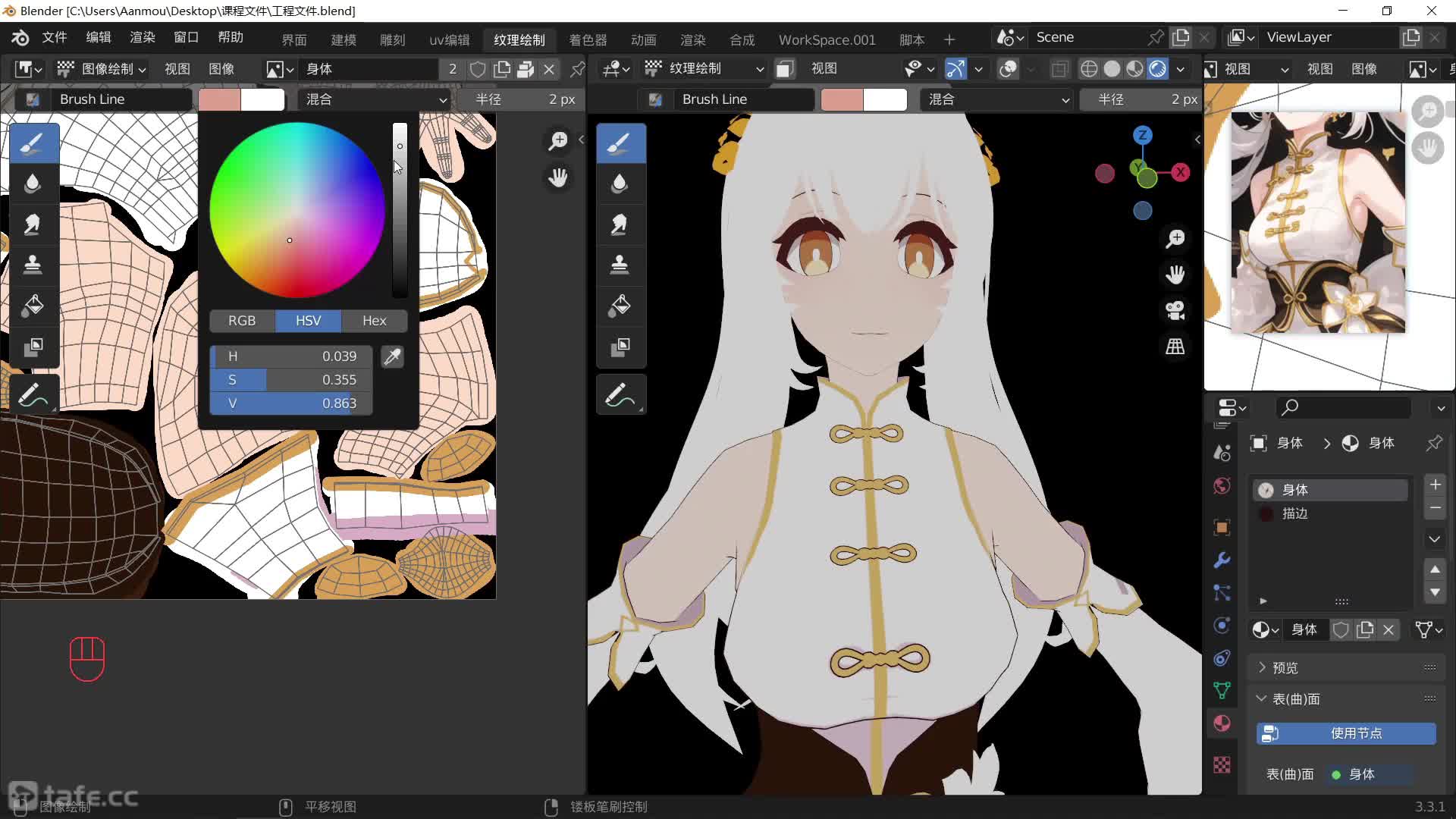Select the Smear tool in image editor
Screen dimensions: 1456x819
[x=33, y=224]
